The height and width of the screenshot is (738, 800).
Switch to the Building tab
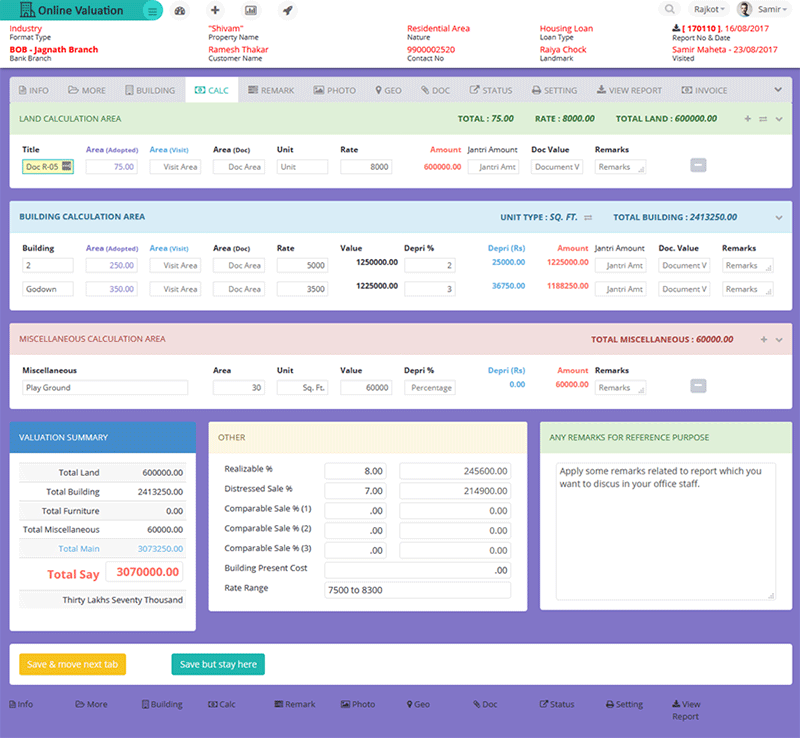coord(149,90)
